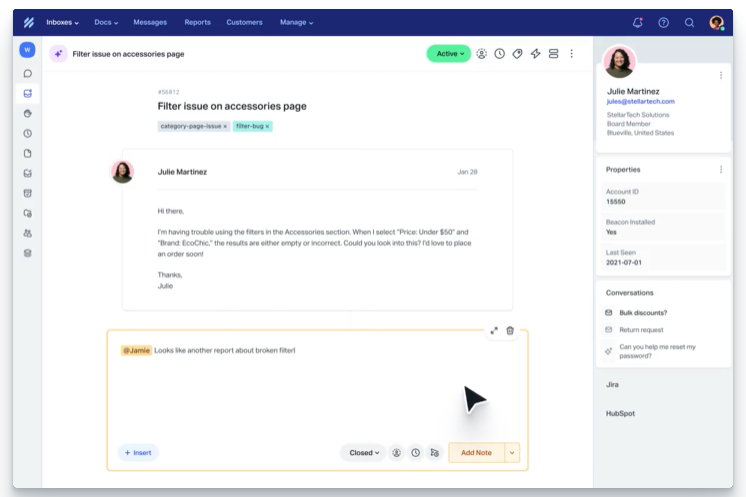Click the conversation number #56812
Screen dimensions: 746x497
click(168, 92)
